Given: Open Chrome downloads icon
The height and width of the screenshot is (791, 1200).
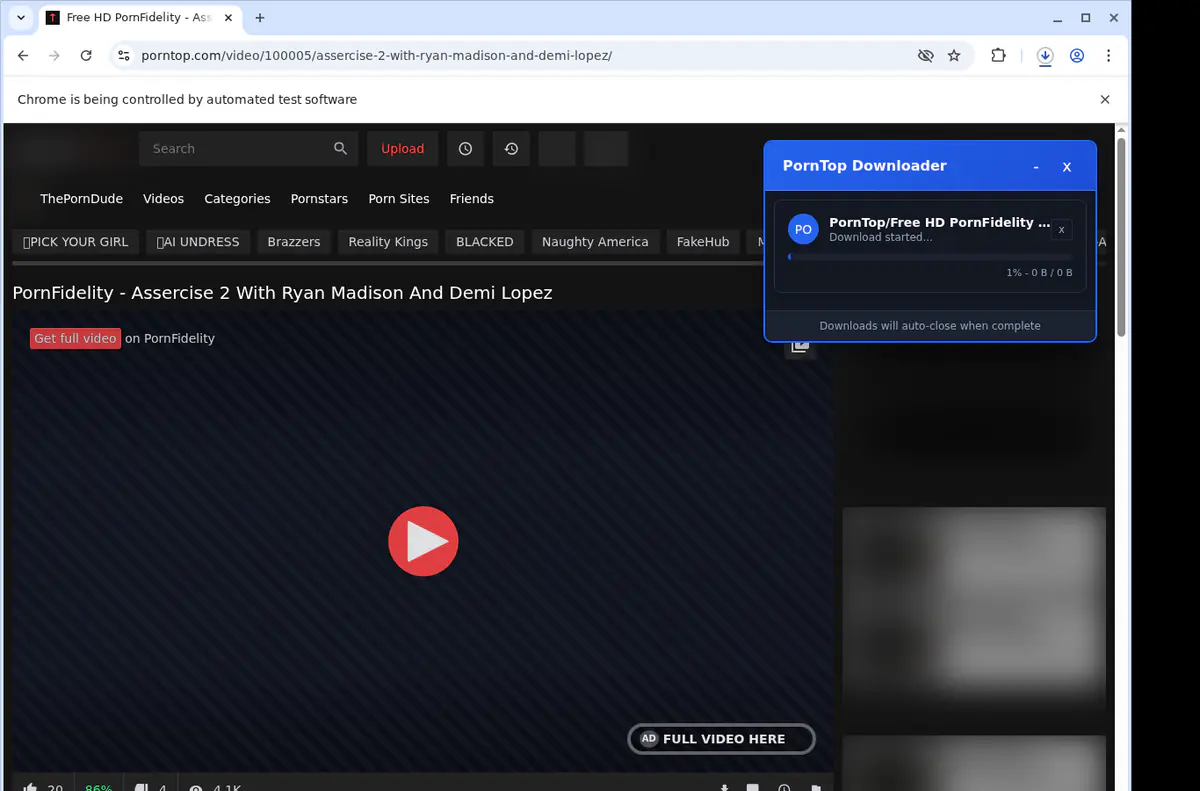Looking at the screenshot, I should point(1045,56).
